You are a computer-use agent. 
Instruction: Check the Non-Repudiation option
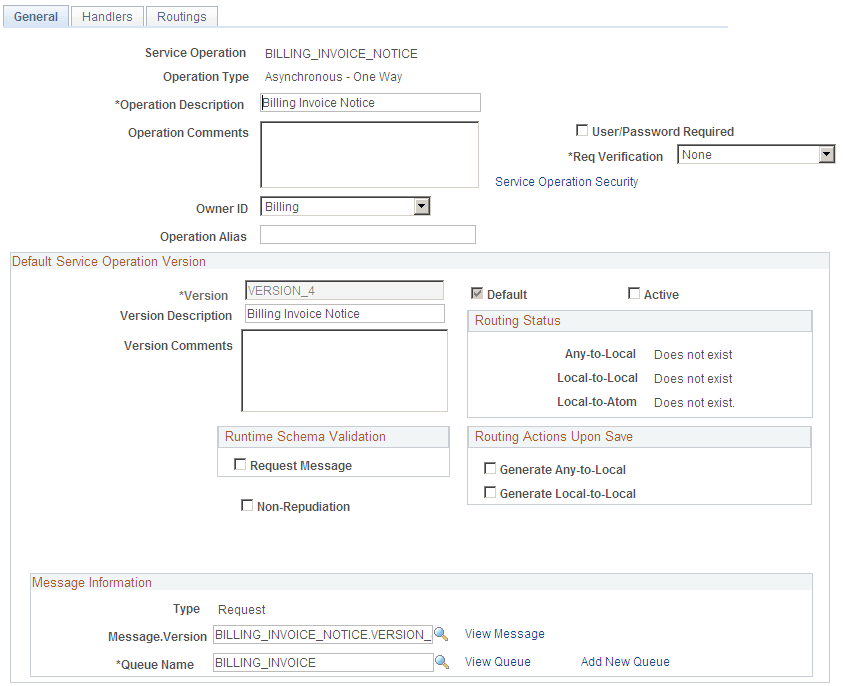coord(247,505)
